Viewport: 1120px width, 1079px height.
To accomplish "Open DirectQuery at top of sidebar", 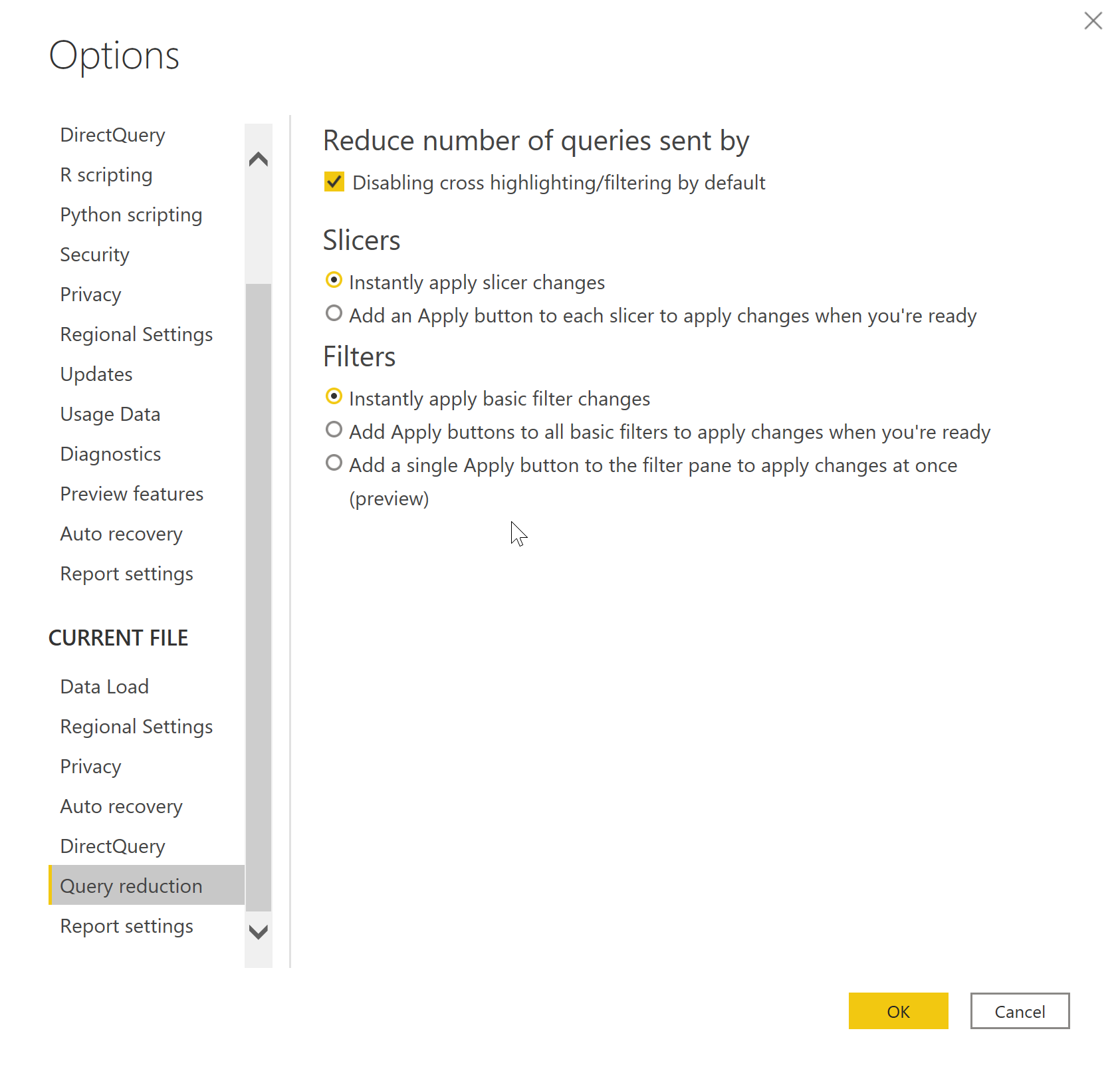I will 112,135.
